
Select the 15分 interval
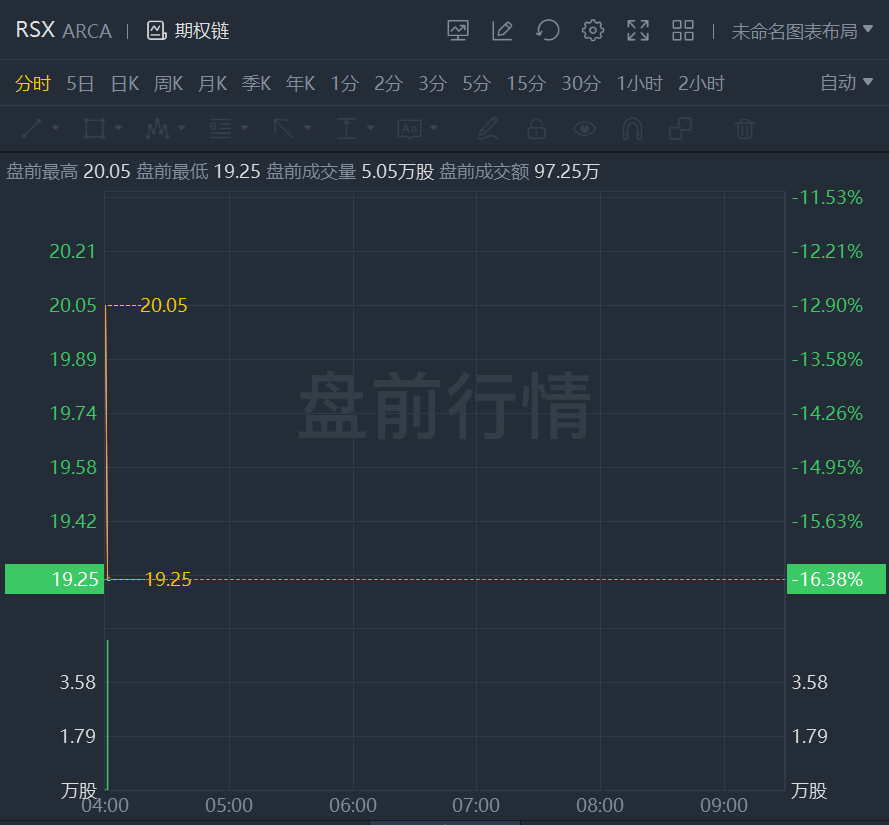(x=526, y=83)
